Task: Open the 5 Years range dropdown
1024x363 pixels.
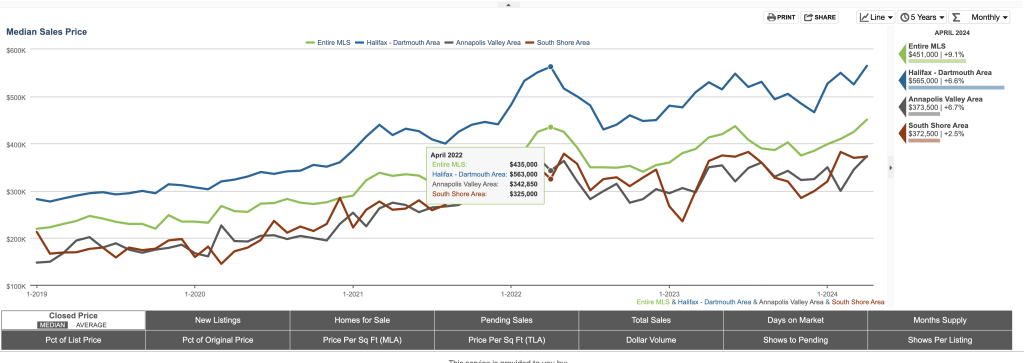Action: 922,18
